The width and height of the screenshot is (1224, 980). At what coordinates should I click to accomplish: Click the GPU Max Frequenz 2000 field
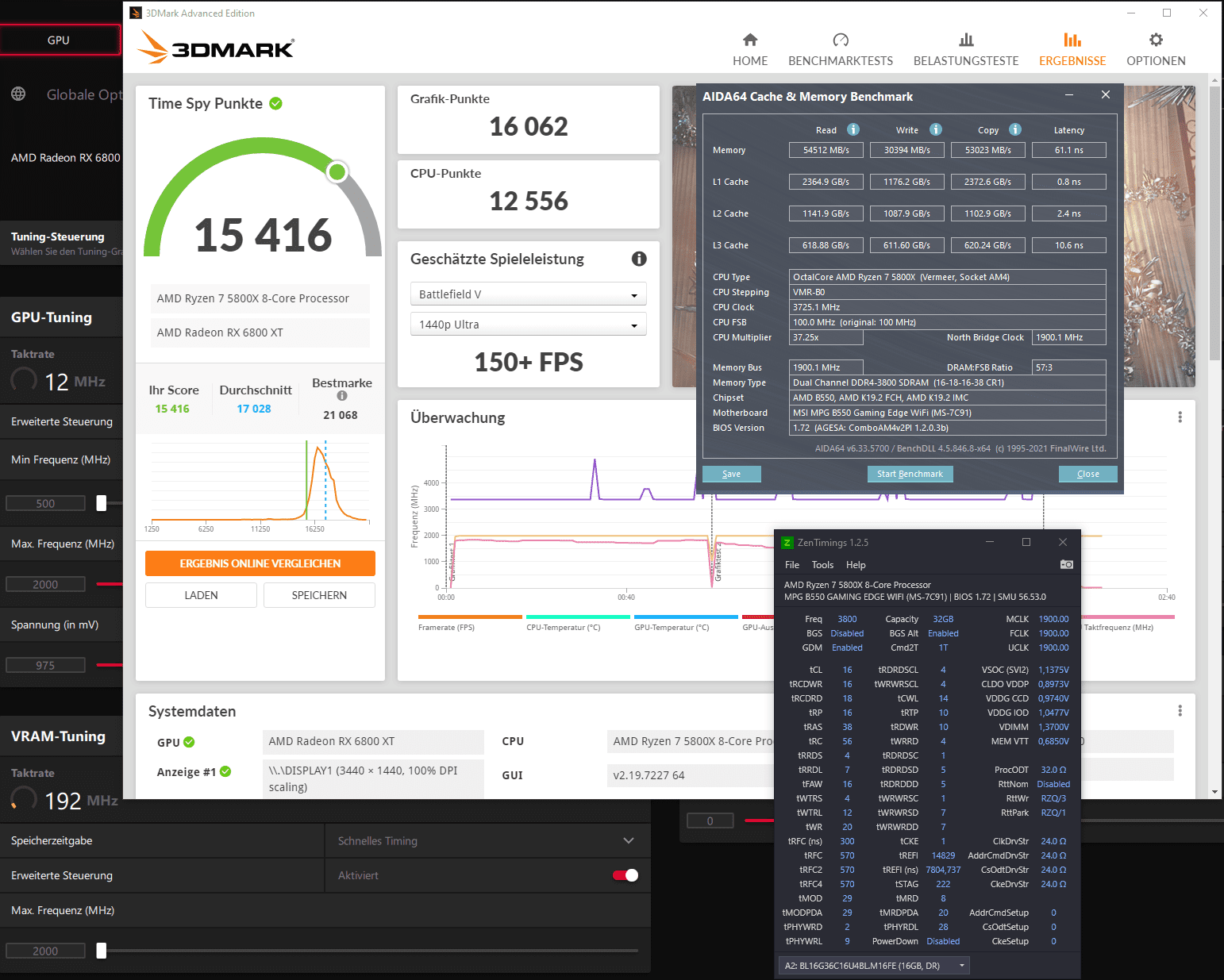(x=45, y=584)
